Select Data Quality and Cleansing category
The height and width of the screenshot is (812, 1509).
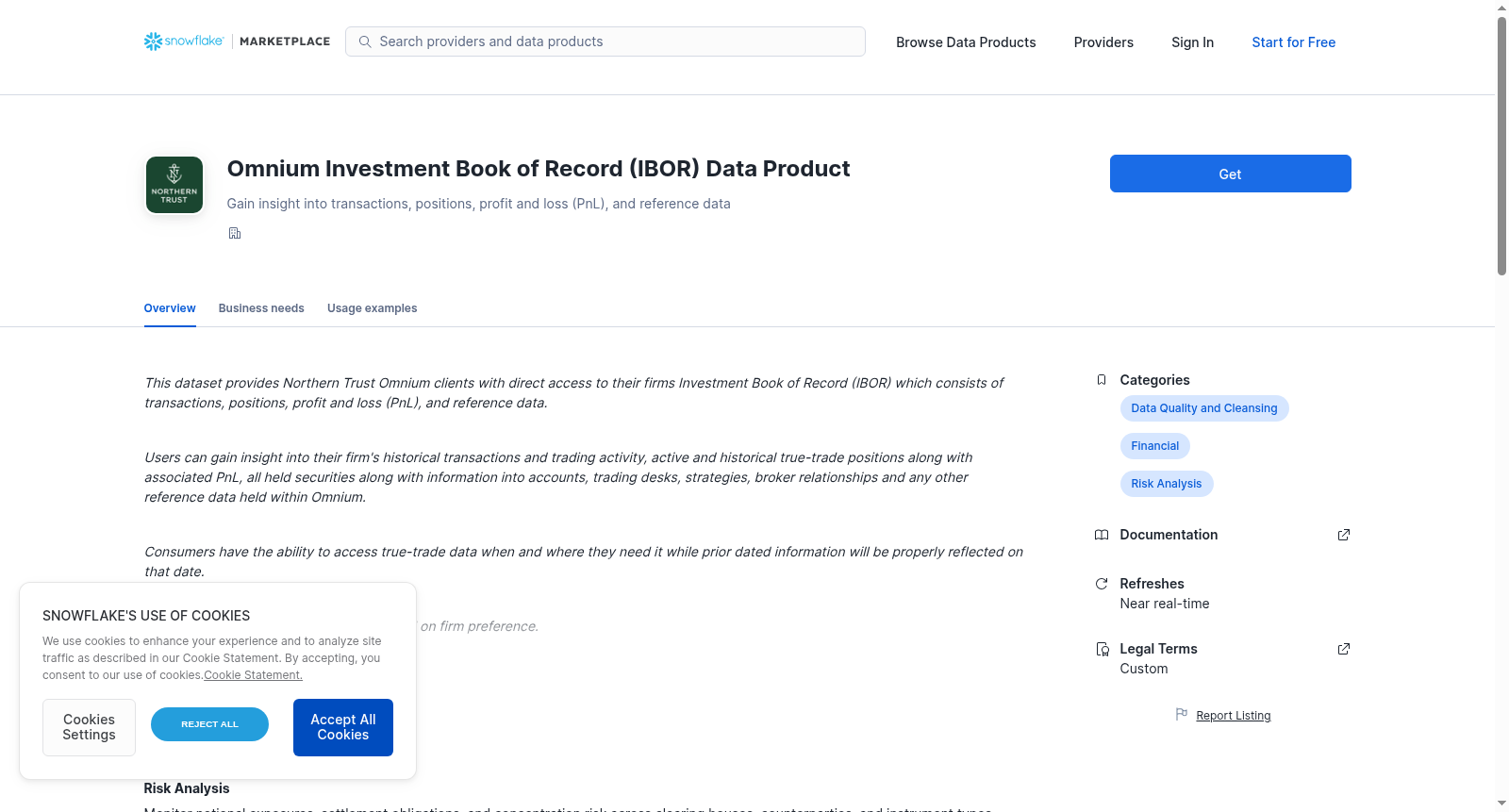coord(1204,408)
